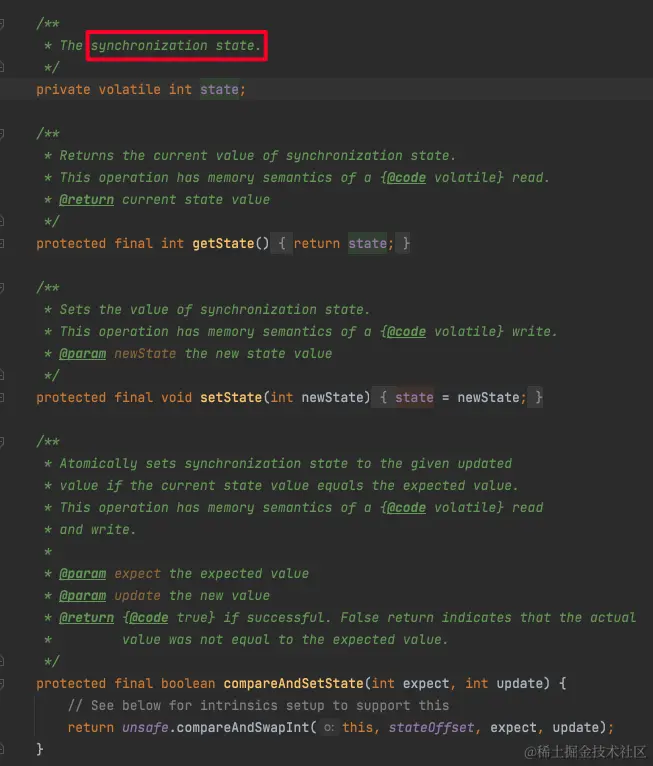The image size is (653, 766).
Task: Fold the javadoc starting above getState
Action: (2, 133)
